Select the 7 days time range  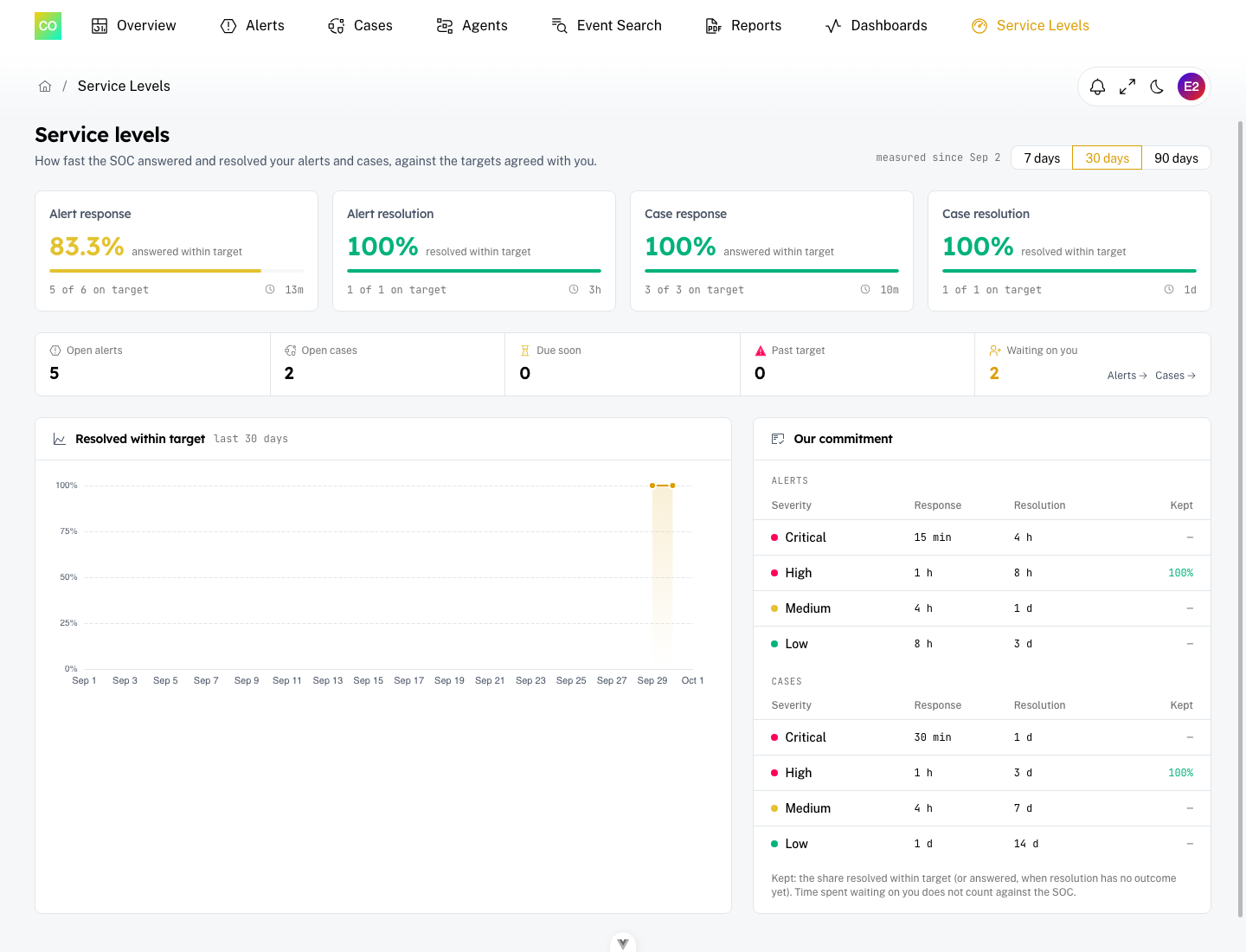click(1042, 158)
